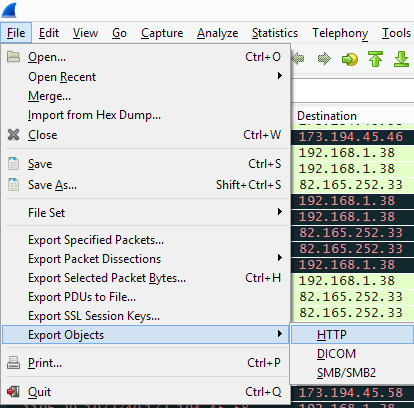
Task: Open the View menu
Action: tap(85, 33)
